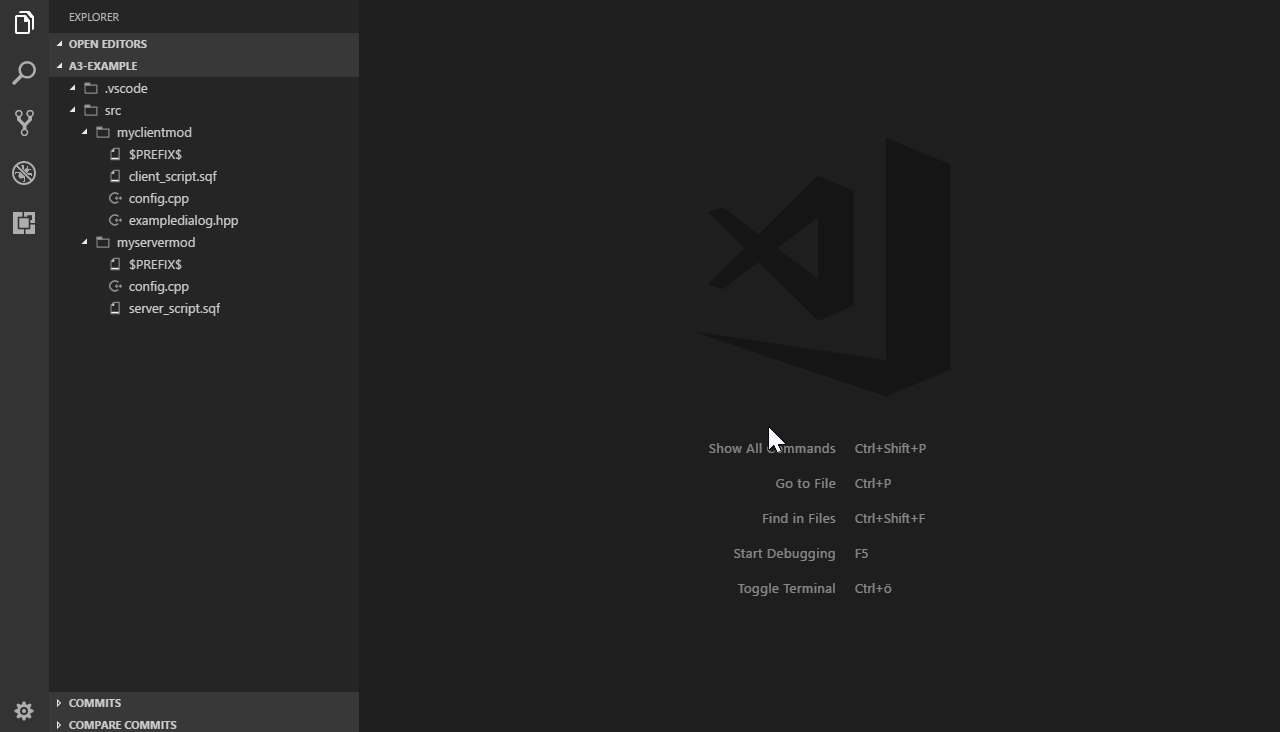Select the myservermod folder label
Viewport: 1280px width, 732px height.
point(156,242)
